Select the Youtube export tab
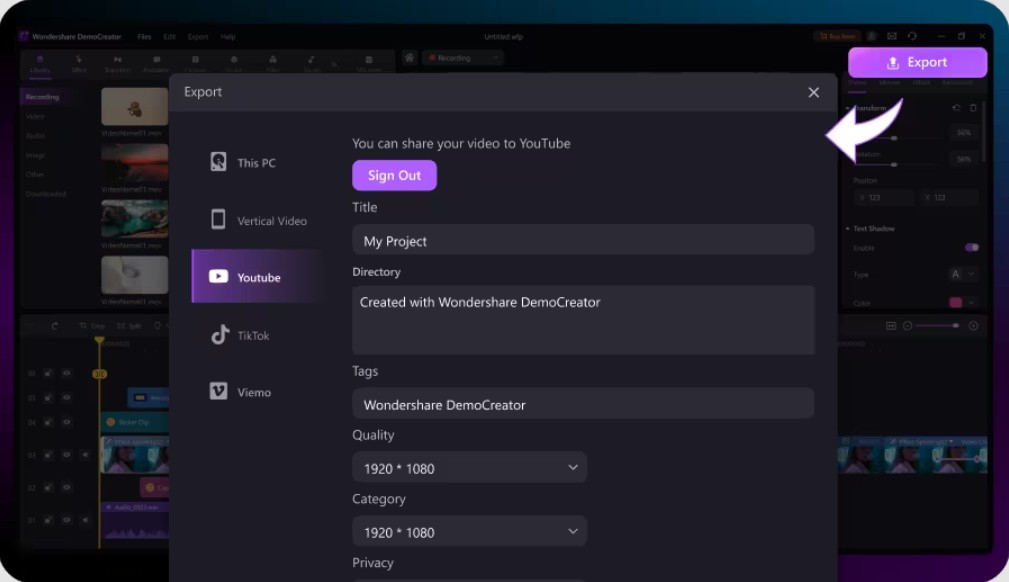1009x582 pixels. coord(256,276)
